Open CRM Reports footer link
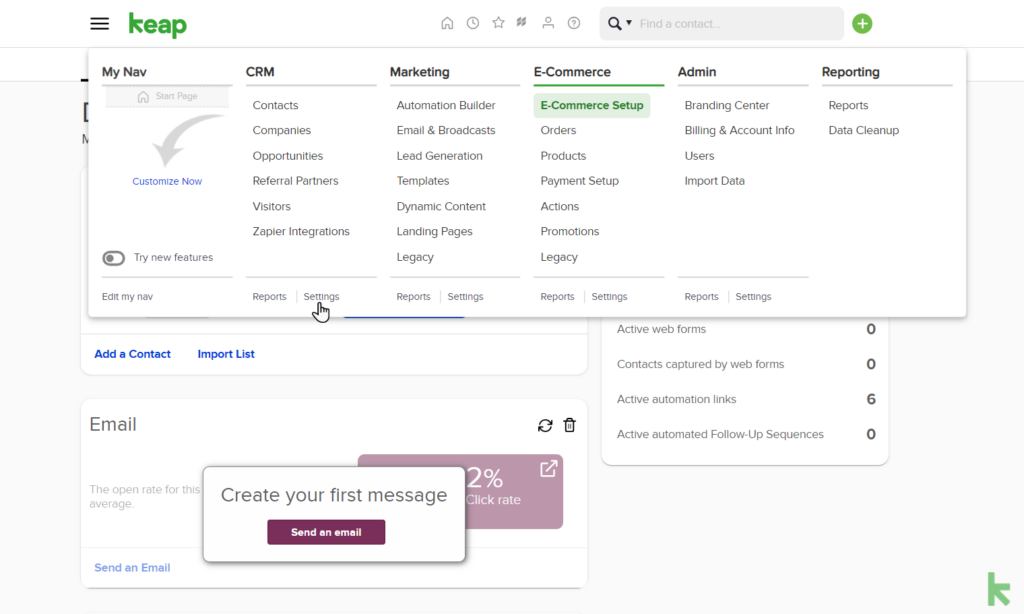Viewport: 1024px width, 614px height. coord(269,297)
